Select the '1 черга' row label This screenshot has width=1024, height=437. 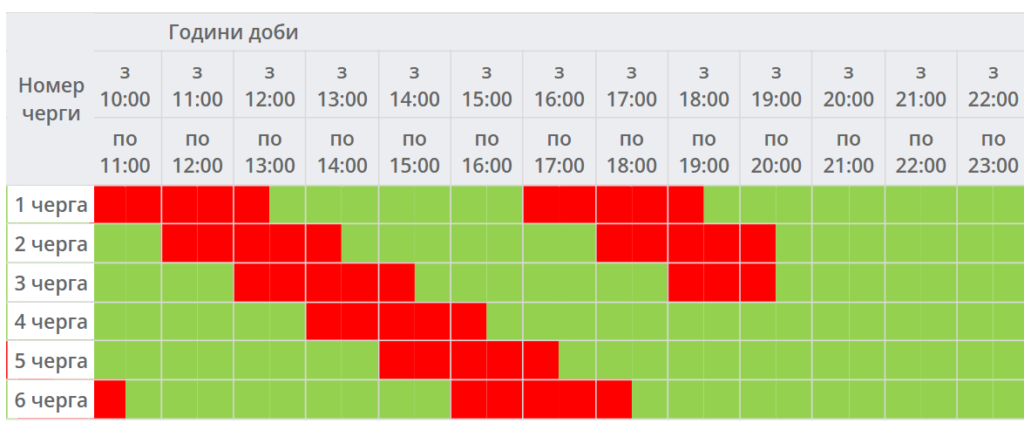[x=50, y=206]
